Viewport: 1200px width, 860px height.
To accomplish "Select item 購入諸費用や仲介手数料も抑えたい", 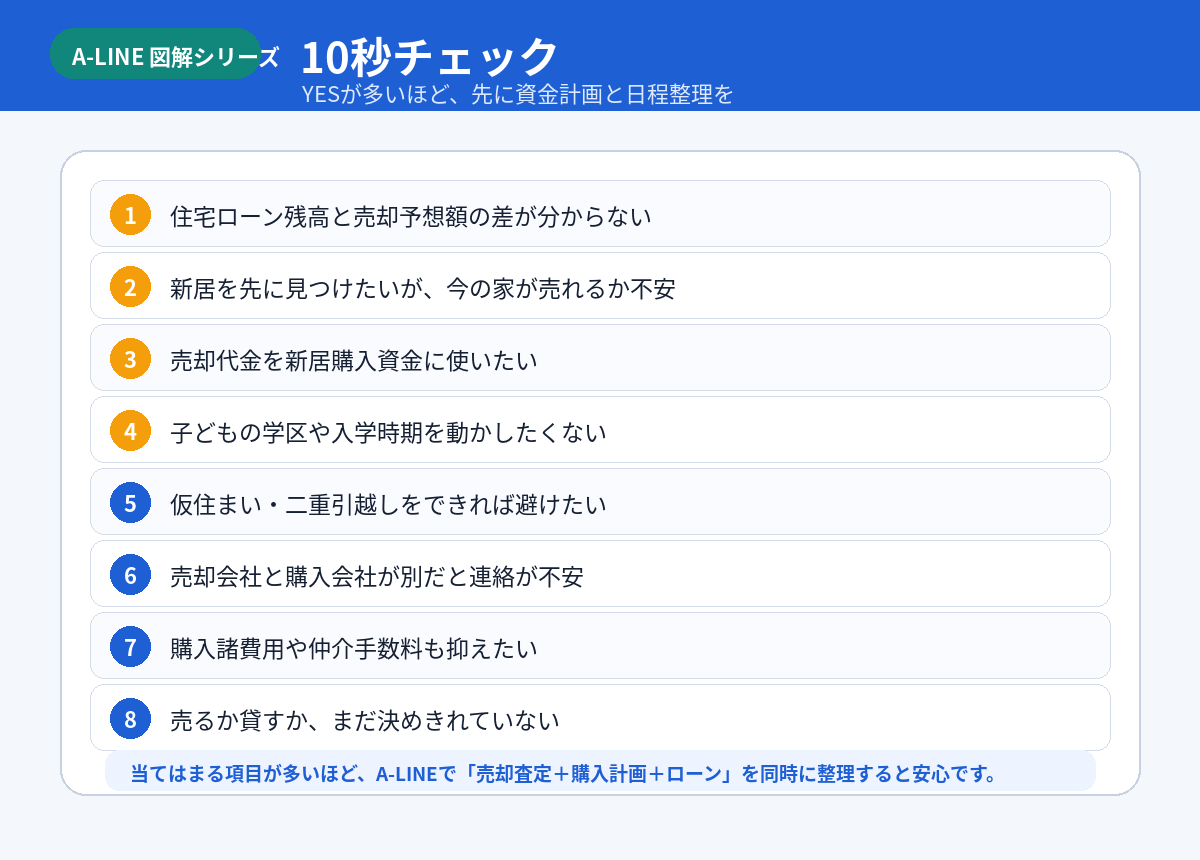I will (x=600, y=646).
